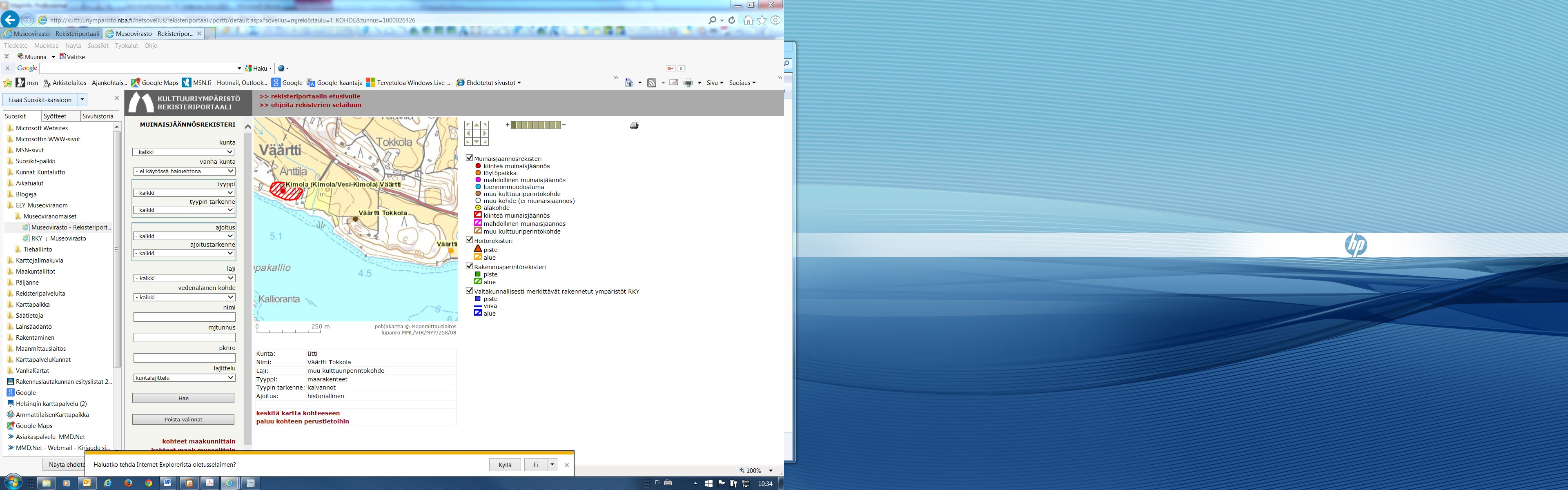The width and height of the screenshot is (1568, 490).
Task: Open the tyyppi dropdown
Action: 184,193
